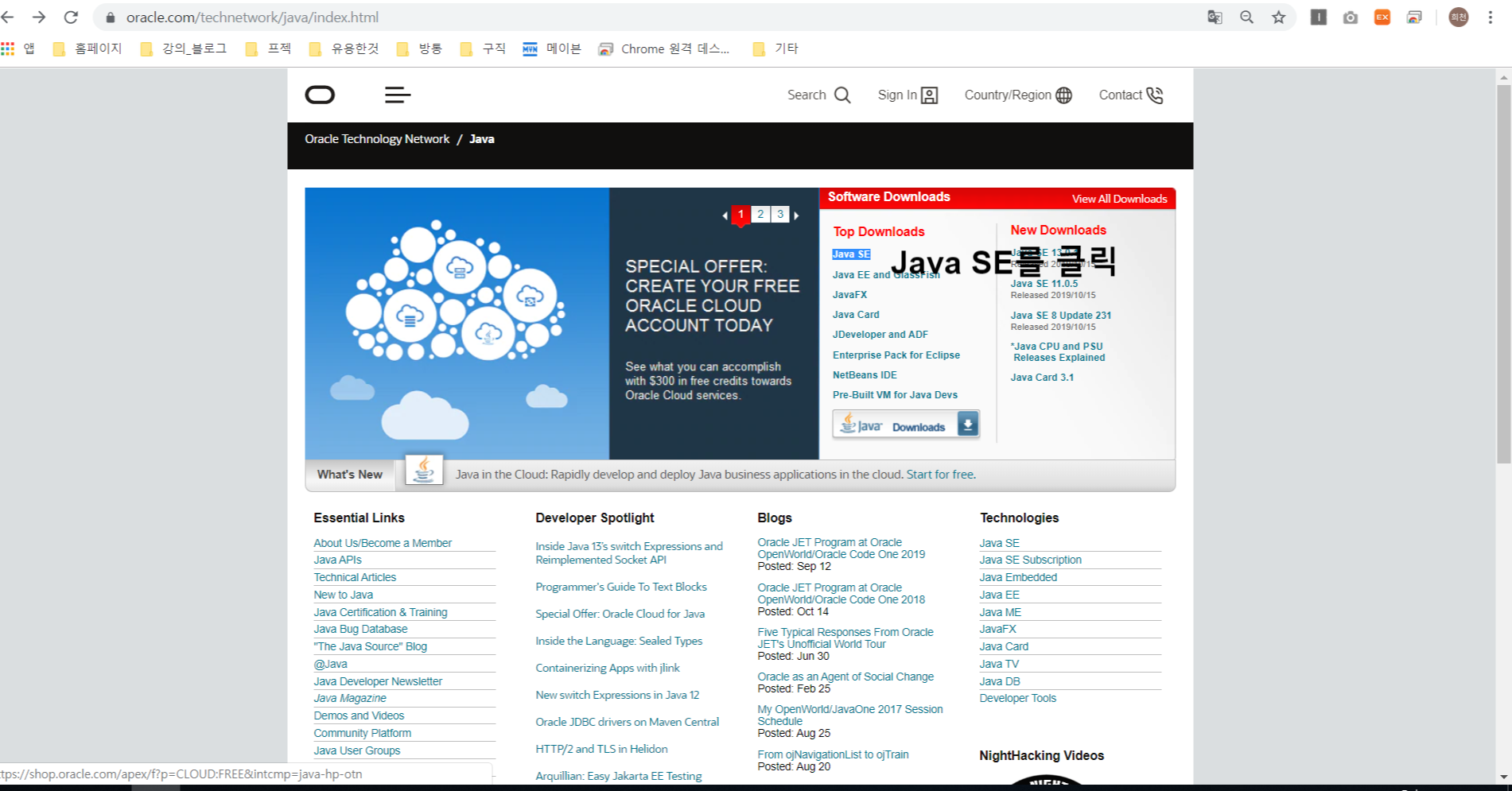
Task: Bookmark this page with star icon
Action: coord(1278,17)
